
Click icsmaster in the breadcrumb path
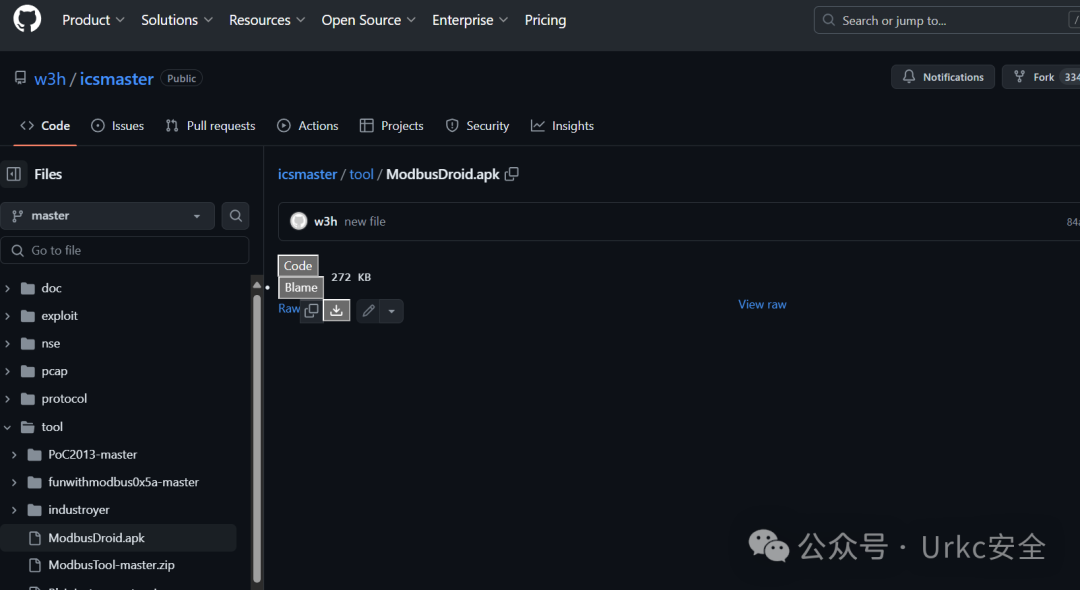(x=307, y=174)
